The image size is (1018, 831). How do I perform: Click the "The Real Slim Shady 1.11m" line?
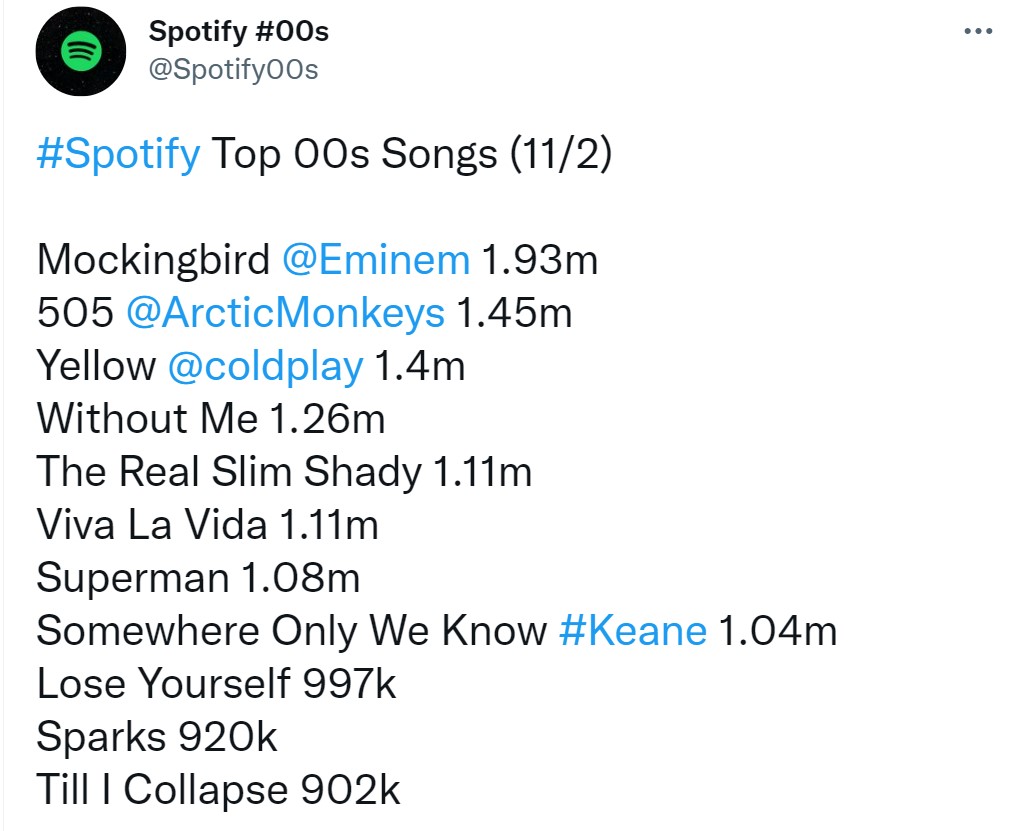pyautogui.click(x=284, y=472)
